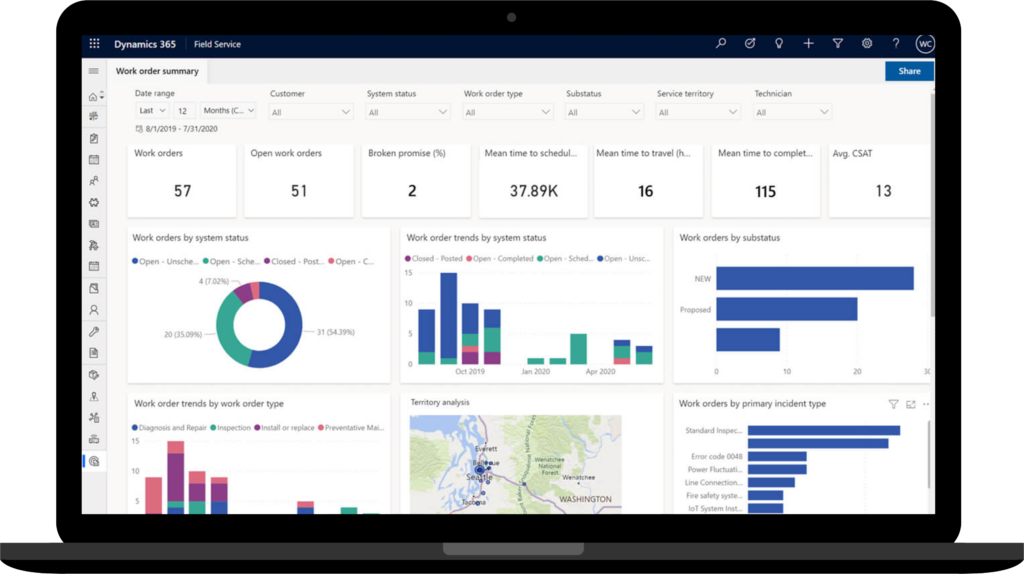Open the WC user account avatar
1024x574 pixels.
click(x=925, y=44)
